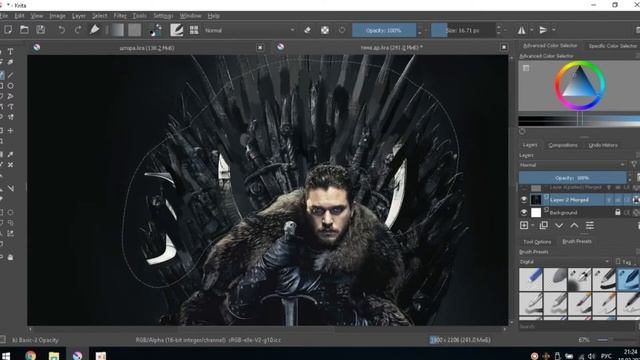
Task: Toggle vertical mirror tool
Action: [x=543, y=30]
